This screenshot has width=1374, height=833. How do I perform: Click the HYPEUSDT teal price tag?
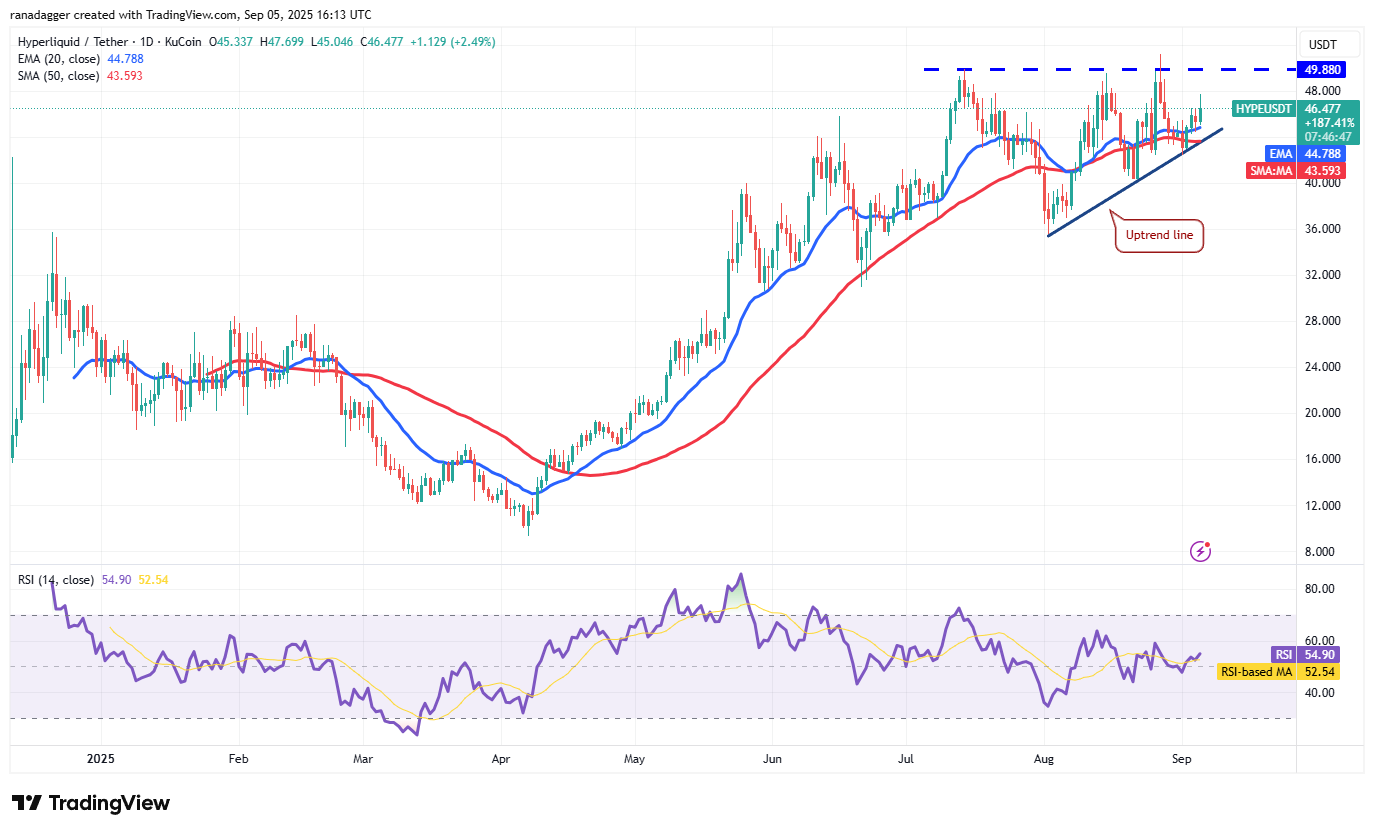(x=1263, y=109)
